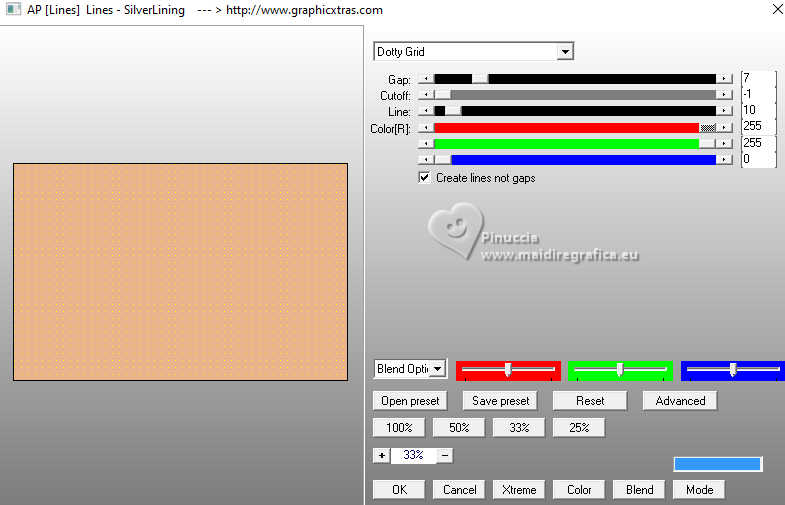Click the Gap slider right arrow
The width and height of the screenshot is (785, 505).
click(724, 79)
